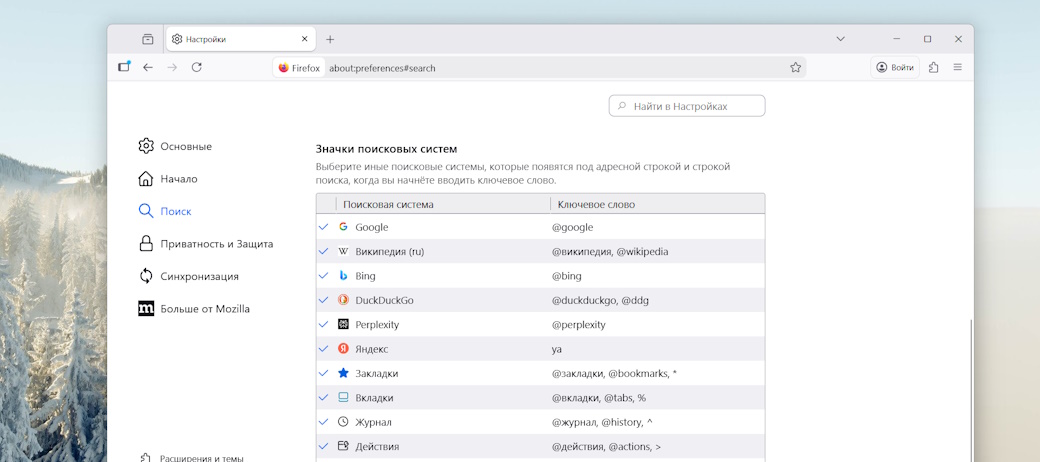Open the extensions puzzle icon
Image resolution: width=1040 pixels, height=462 pixels.
point(933,67)
